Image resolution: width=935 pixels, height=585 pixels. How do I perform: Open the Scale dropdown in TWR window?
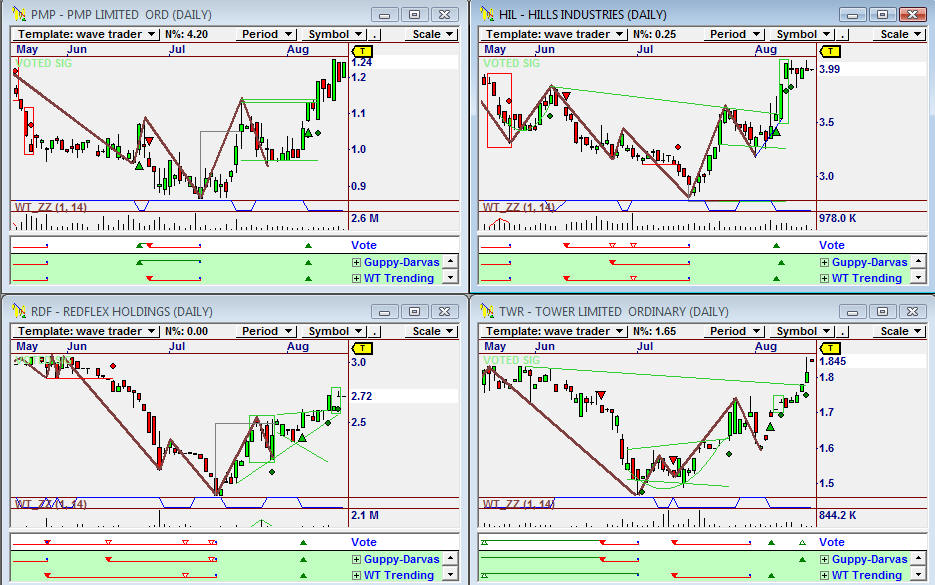coord(901,331)
